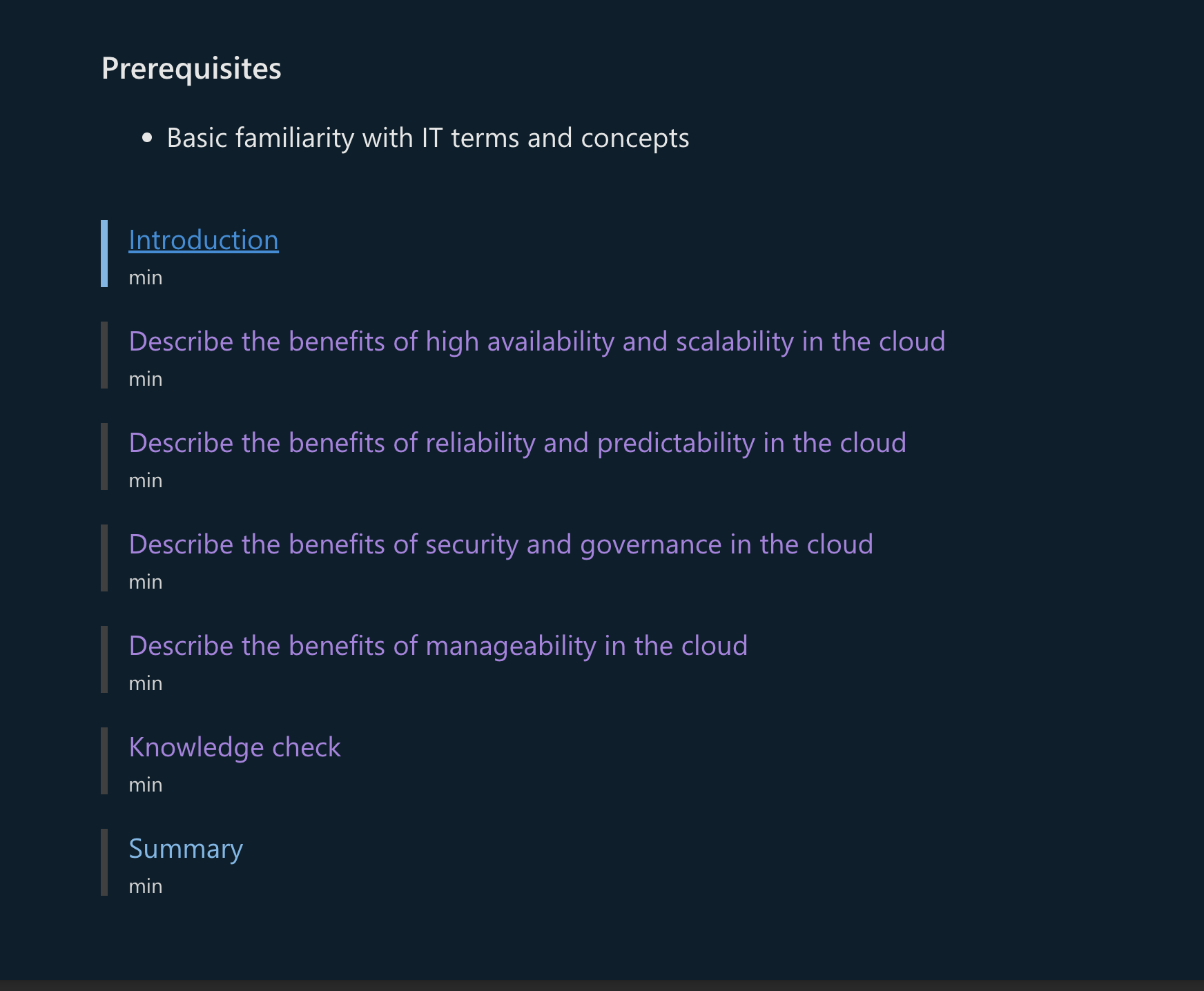Click progress bar beside reliability unit
Screen dimensions: 1204x991
tap(104, 457)
